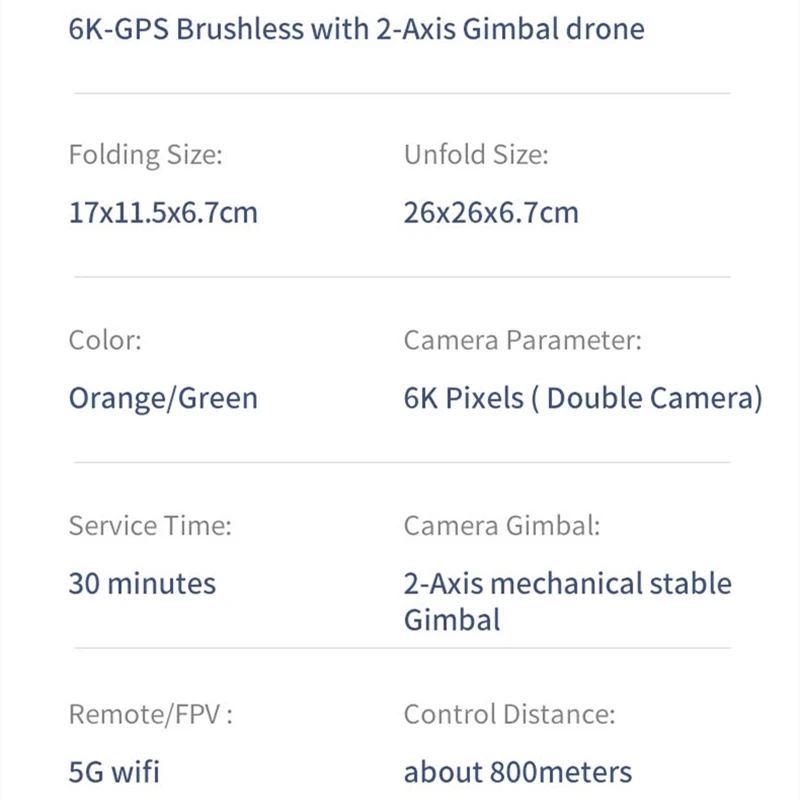Select the 30 minutes value
Screen dimensions: 800x800
pyautogui.click(x=142, y=584)
